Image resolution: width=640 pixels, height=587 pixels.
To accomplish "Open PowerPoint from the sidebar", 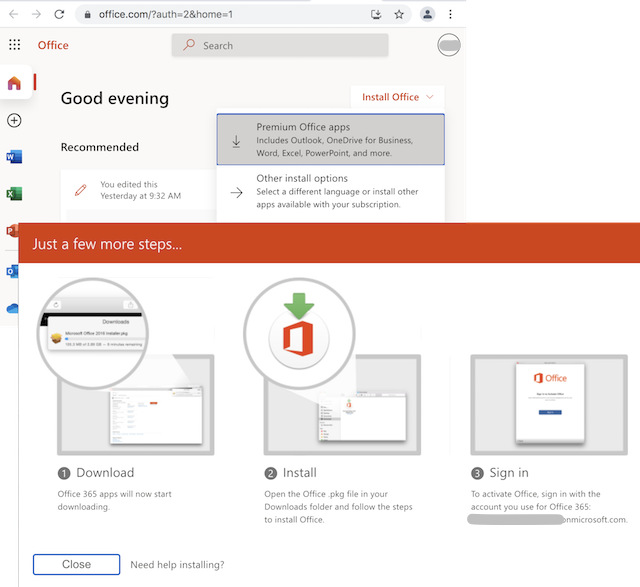I will point(12,231).
